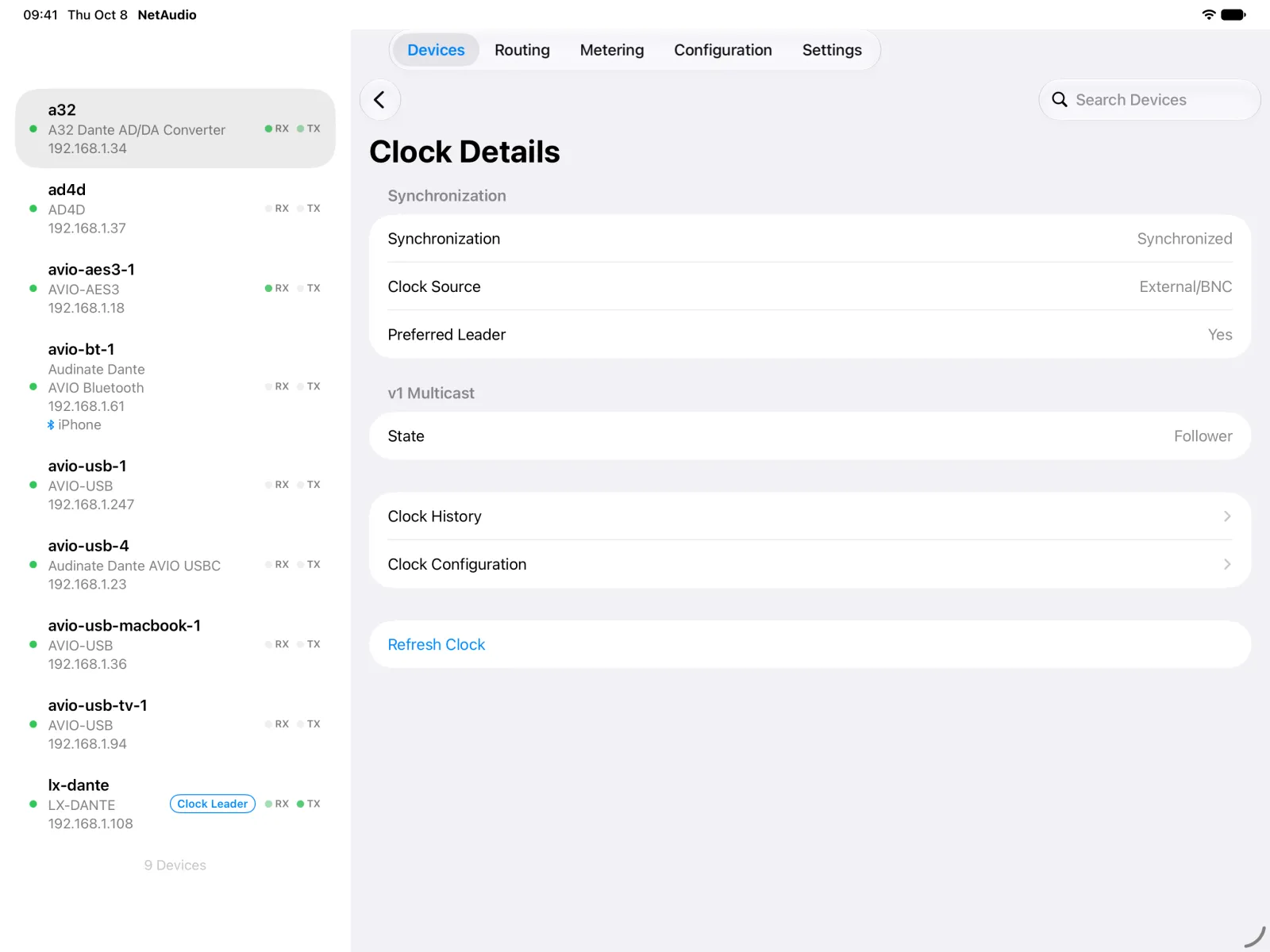Click the TX indicator for lx-dante
Image resolution: width=1270 pixels, height=952 pixels.
click(x=309, y=804)
